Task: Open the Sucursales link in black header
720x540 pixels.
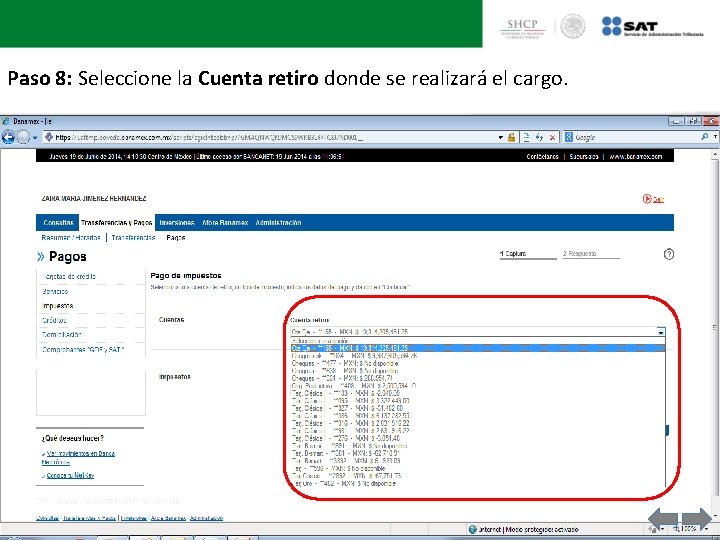Action: click(584, 157)
